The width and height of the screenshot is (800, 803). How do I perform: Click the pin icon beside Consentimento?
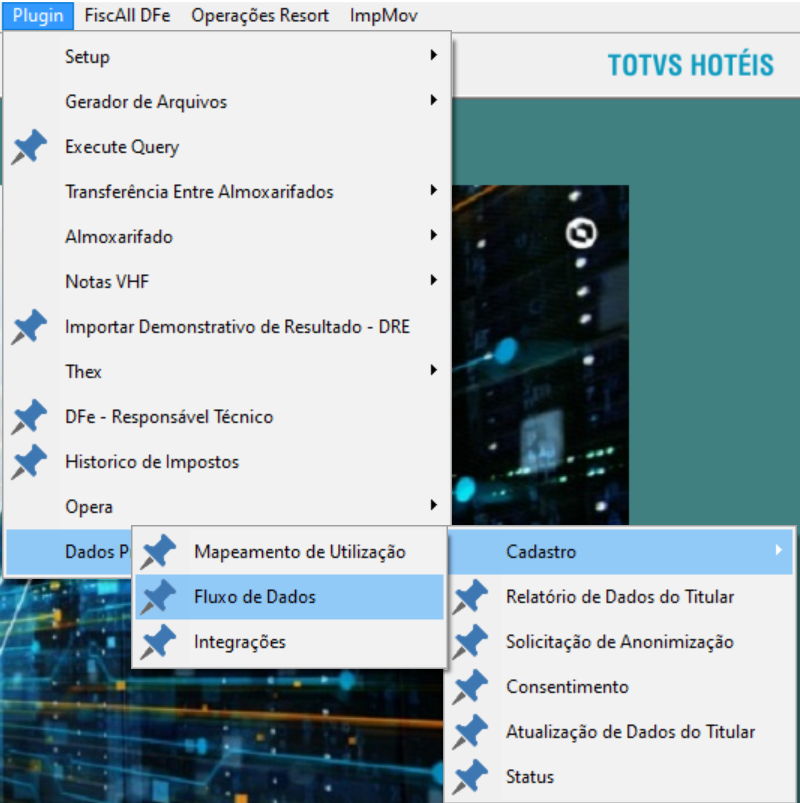tap(470, 687)
